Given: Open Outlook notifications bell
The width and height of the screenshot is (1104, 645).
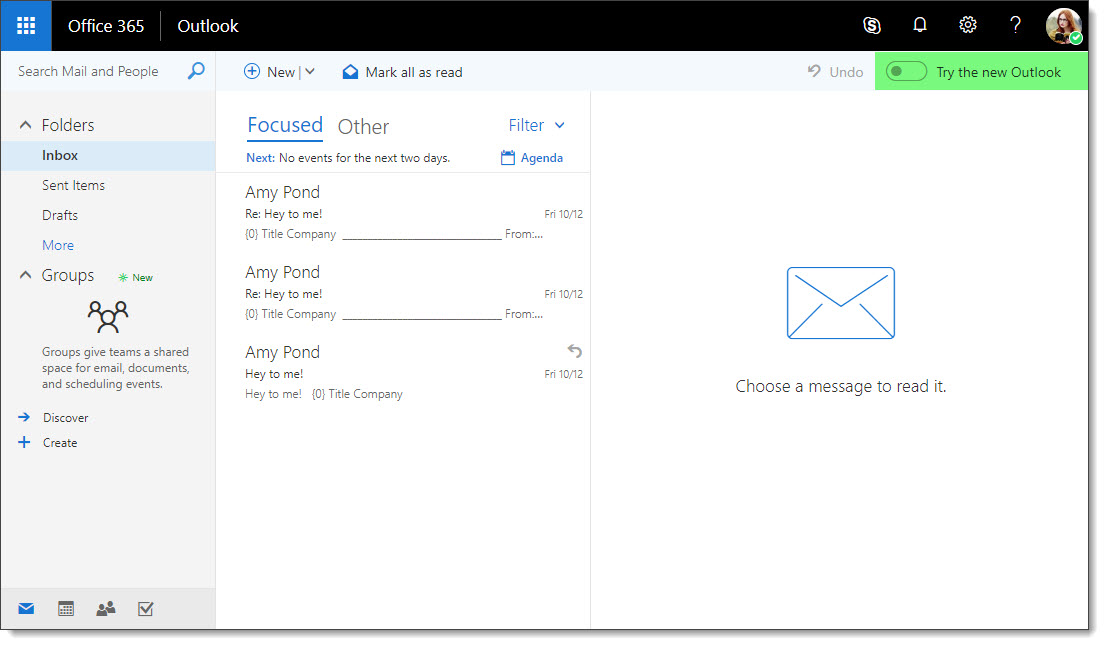Looking at the screenshot, I should tap(919, 25).
